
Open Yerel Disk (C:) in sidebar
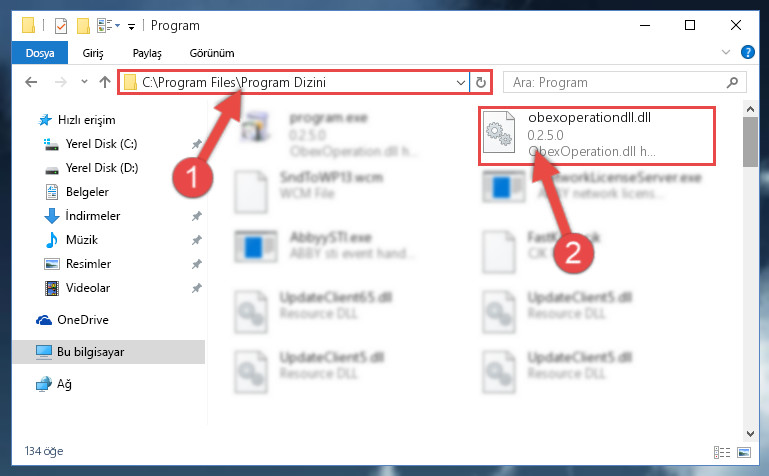click(101, 144)
